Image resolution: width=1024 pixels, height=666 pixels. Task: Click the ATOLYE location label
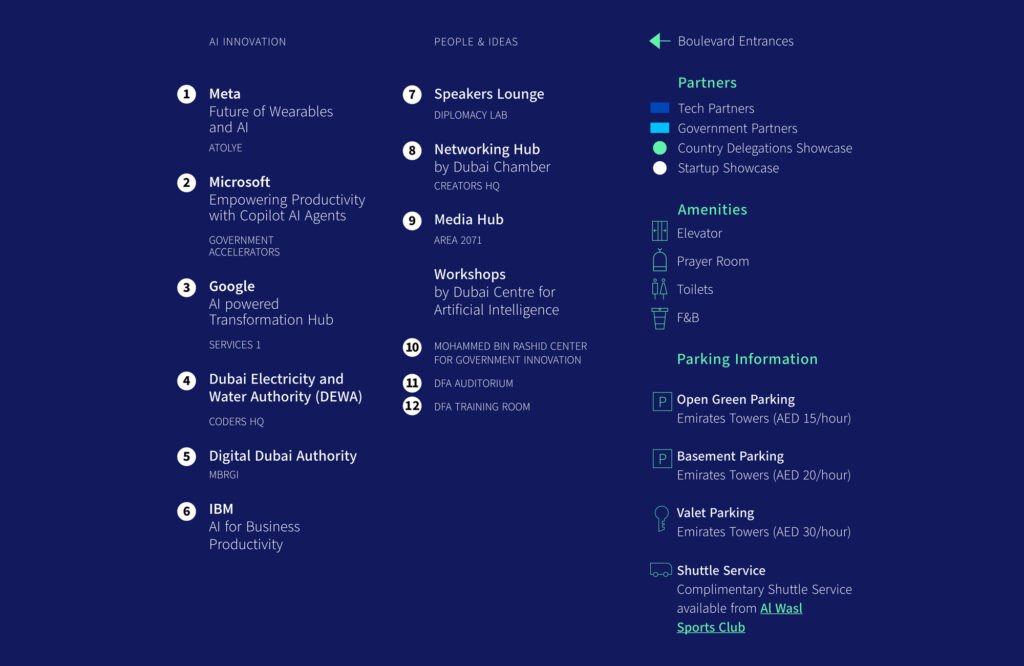coord(225,148)
